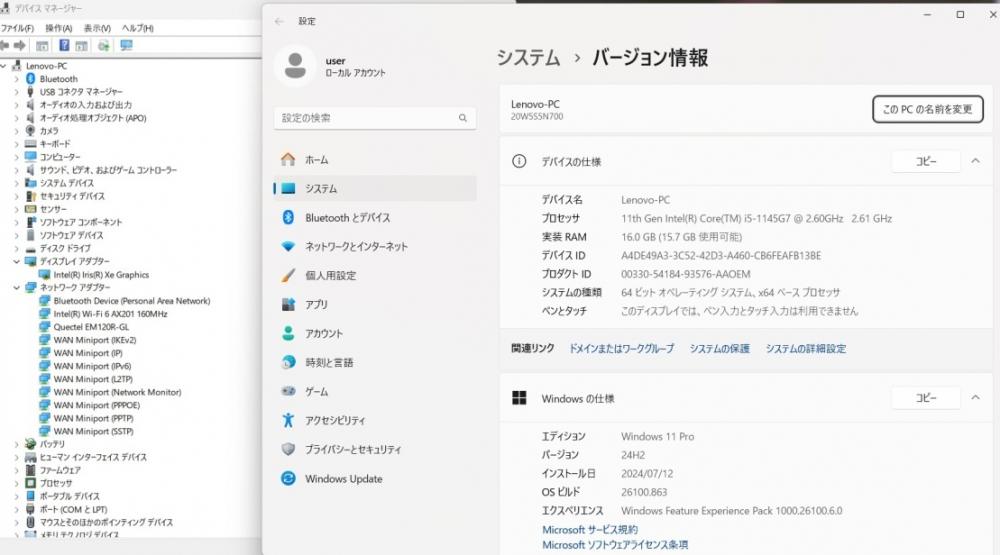
Task: Open Bluetooth とデバイス sidebar icon
Action: pyautogui.click(x=288, y=218)
